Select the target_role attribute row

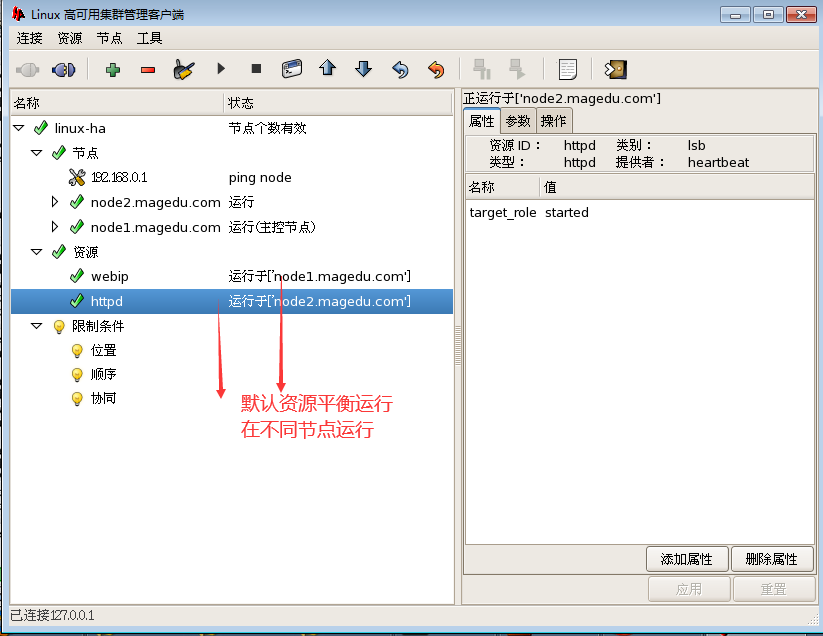tap(503, 213)
